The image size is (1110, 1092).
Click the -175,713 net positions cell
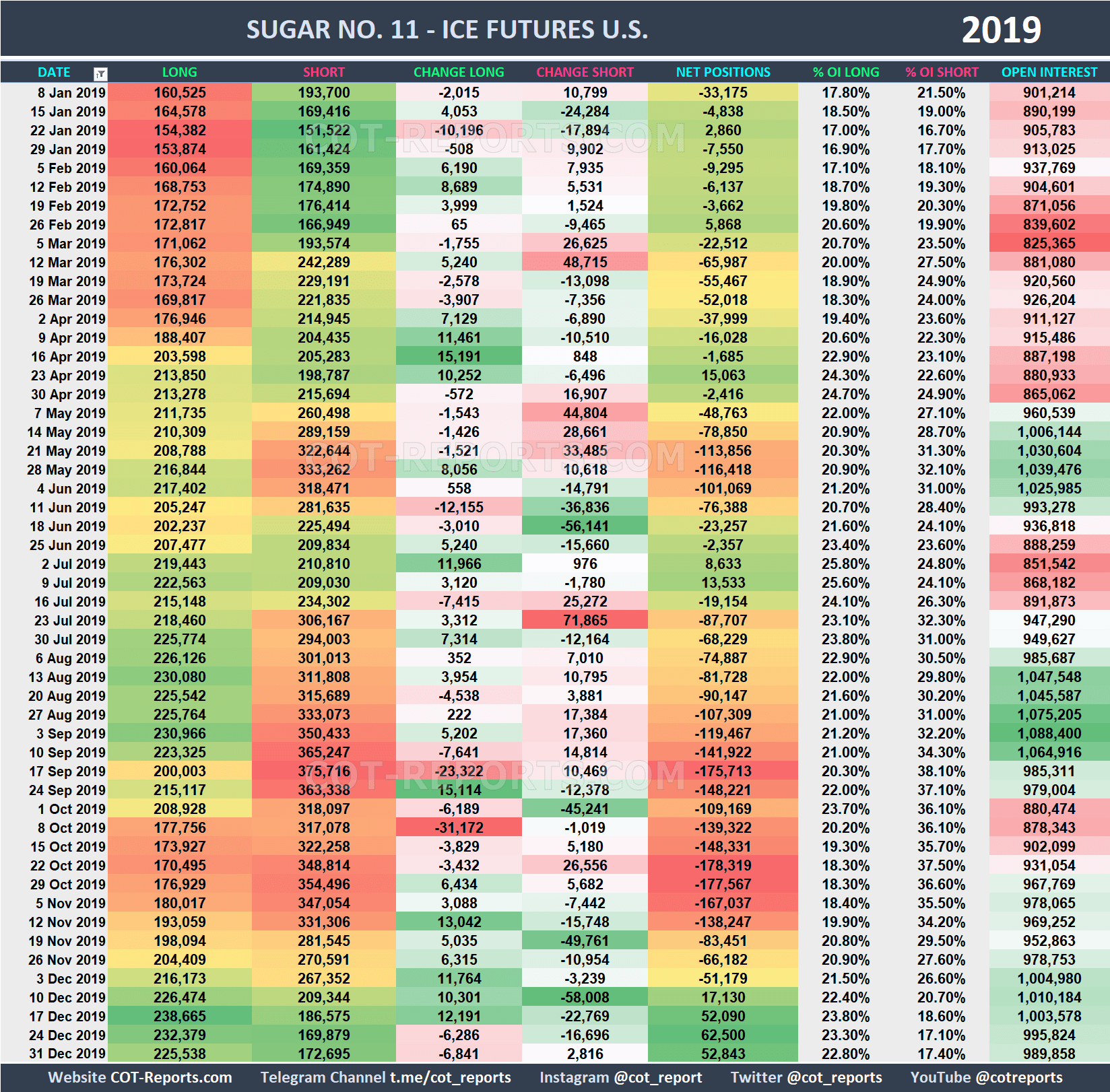pos(722,771)
